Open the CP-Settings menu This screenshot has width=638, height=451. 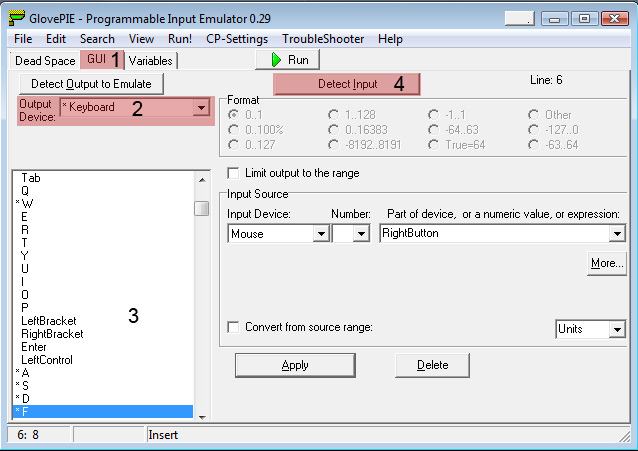click(237, 39)
